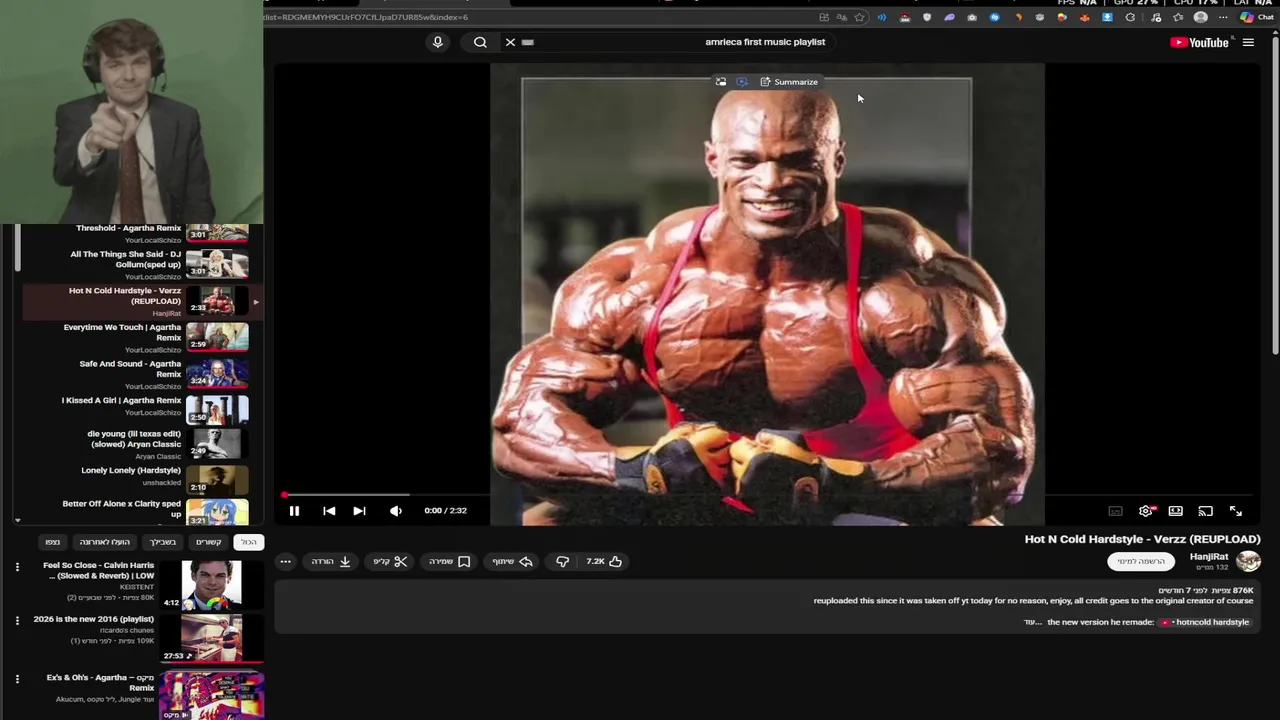Play Better Off Alone x Clarity sped up
The width and height of the screenshot is (1280, 720).
pyautogui.click(x=140, y=511)
